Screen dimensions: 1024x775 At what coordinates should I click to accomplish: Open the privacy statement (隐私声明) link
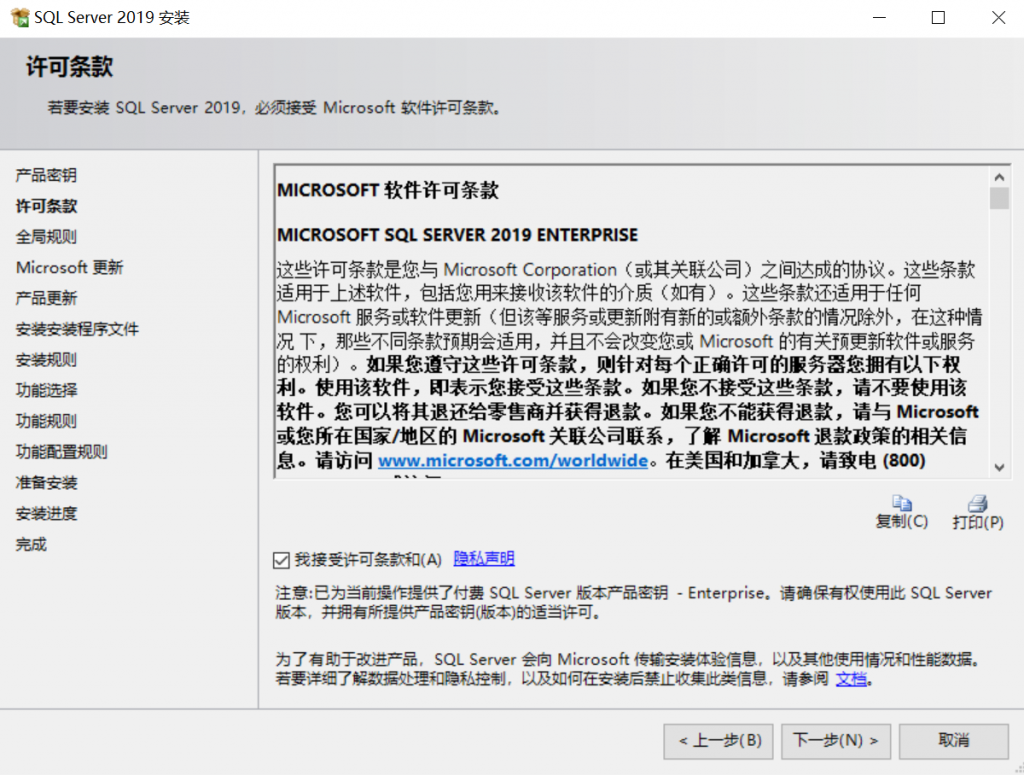484,559
